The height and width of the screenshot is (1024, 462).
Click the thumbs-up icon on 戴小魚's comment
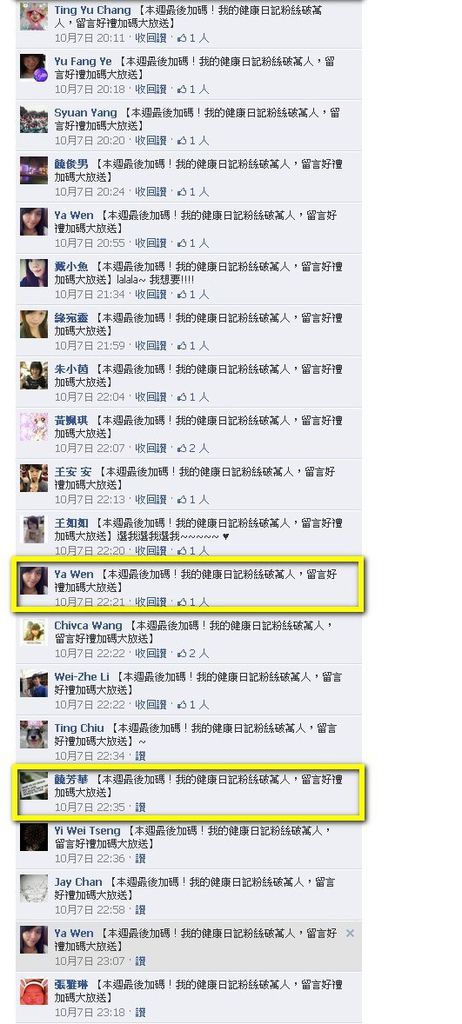[182, 295]
